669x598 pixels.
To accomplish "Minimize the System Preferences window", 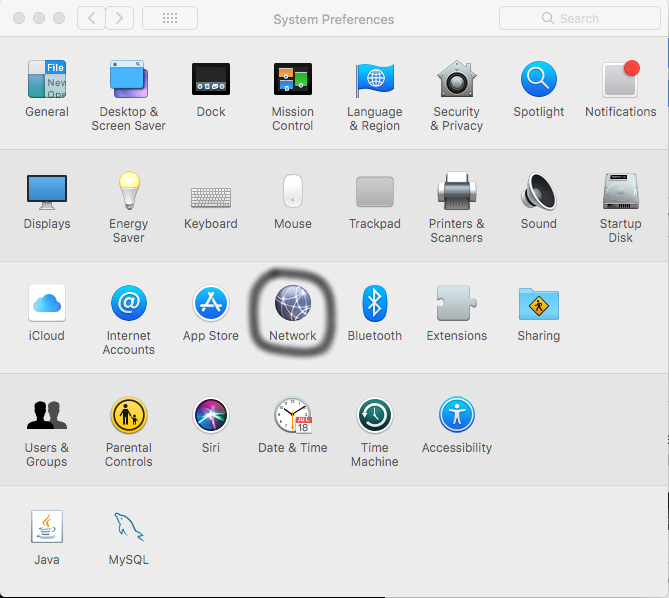I will point(39,18).
